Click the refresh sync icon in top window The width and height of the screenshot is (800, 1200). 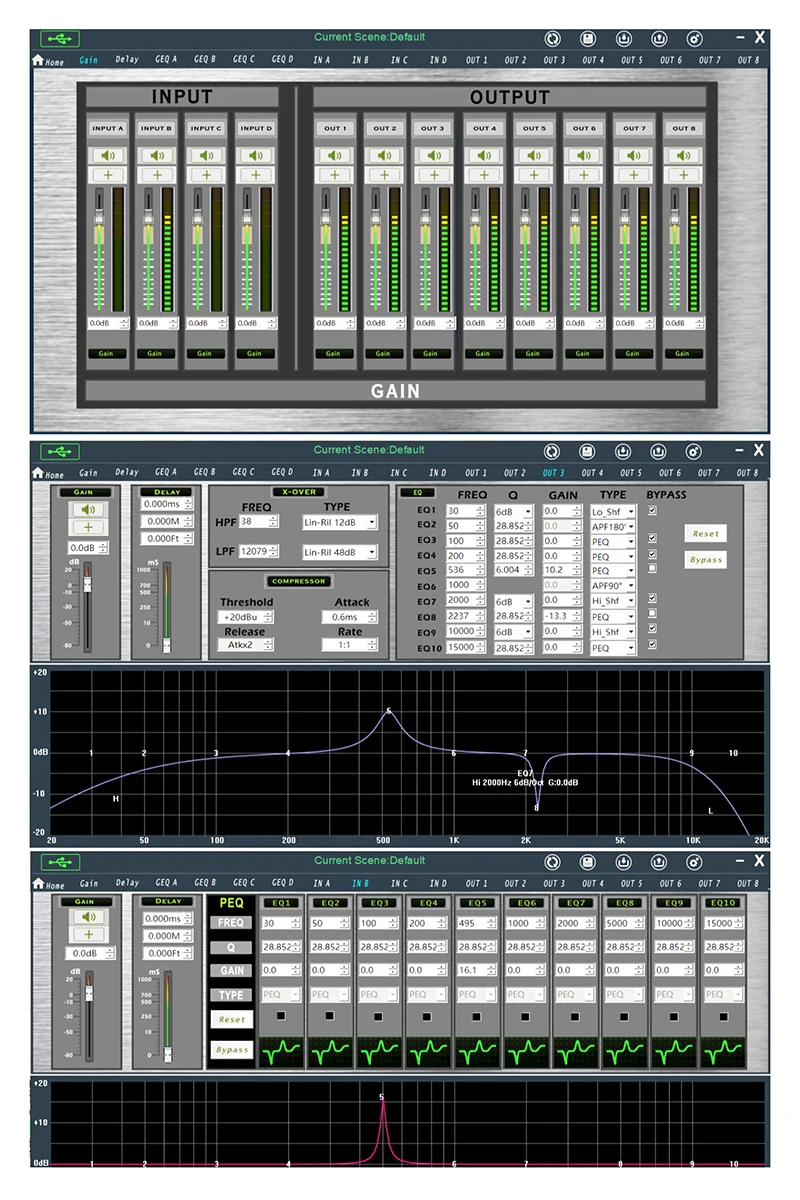click(x=552, y=38)
